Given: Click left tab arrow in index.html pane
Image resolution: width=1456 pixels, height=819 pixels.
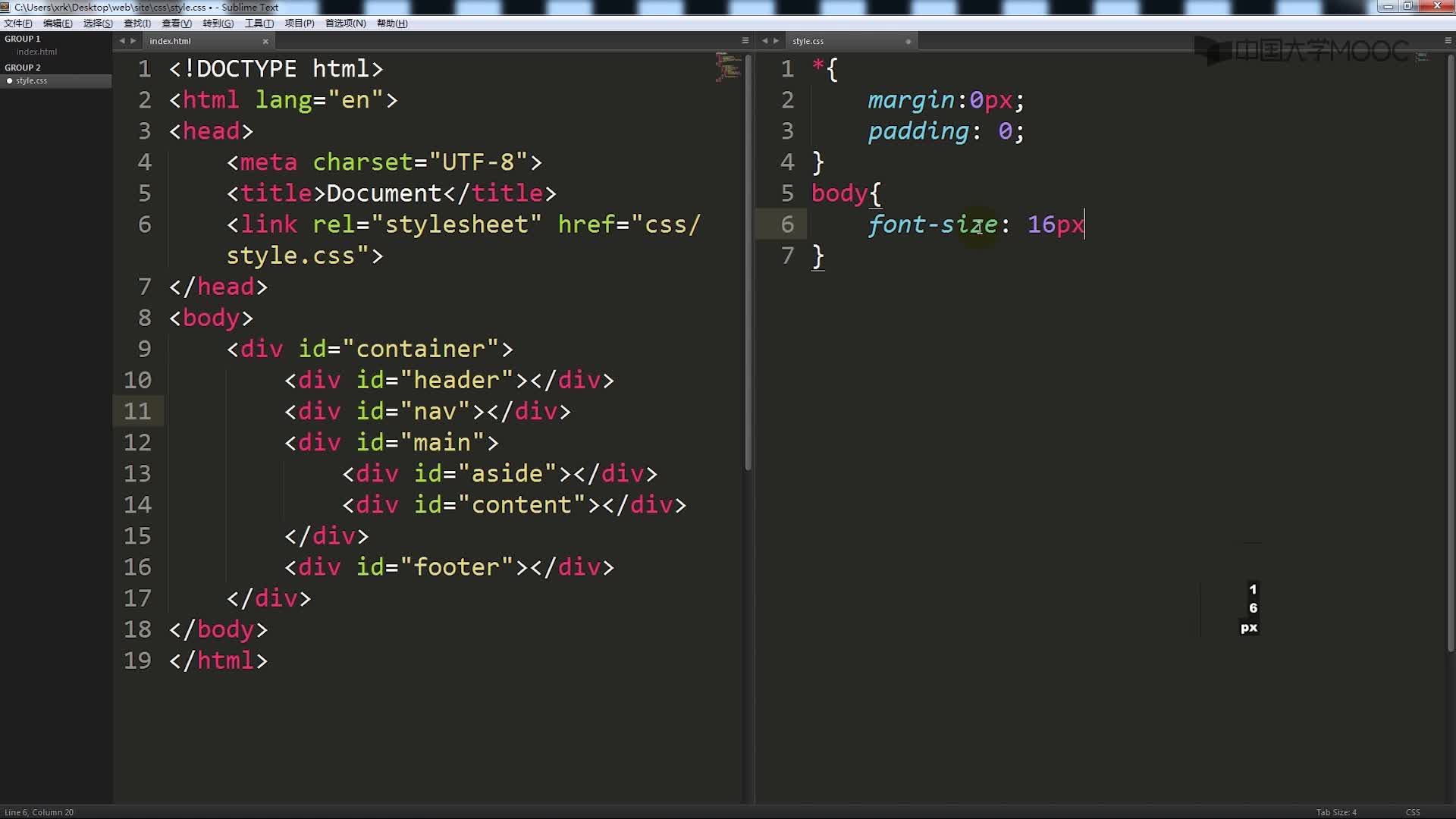Looking at the screenshot, I should [x=122, y=41].
